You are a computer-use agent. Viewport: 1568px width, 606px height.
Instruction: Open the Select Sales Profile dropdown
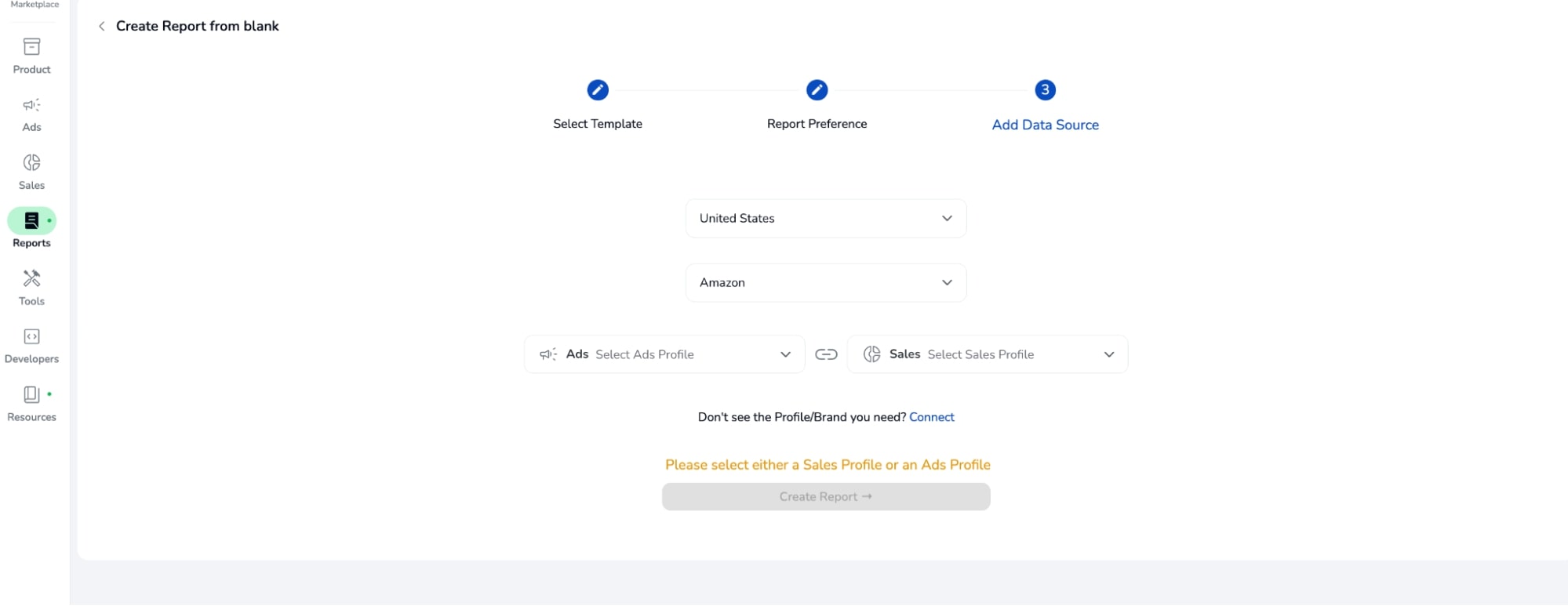(x=988, y=354)
